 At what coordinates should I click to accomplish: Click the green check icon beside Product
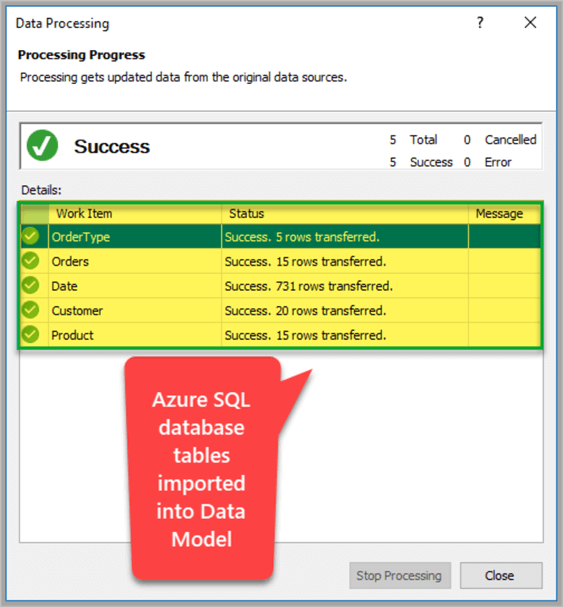30,335
